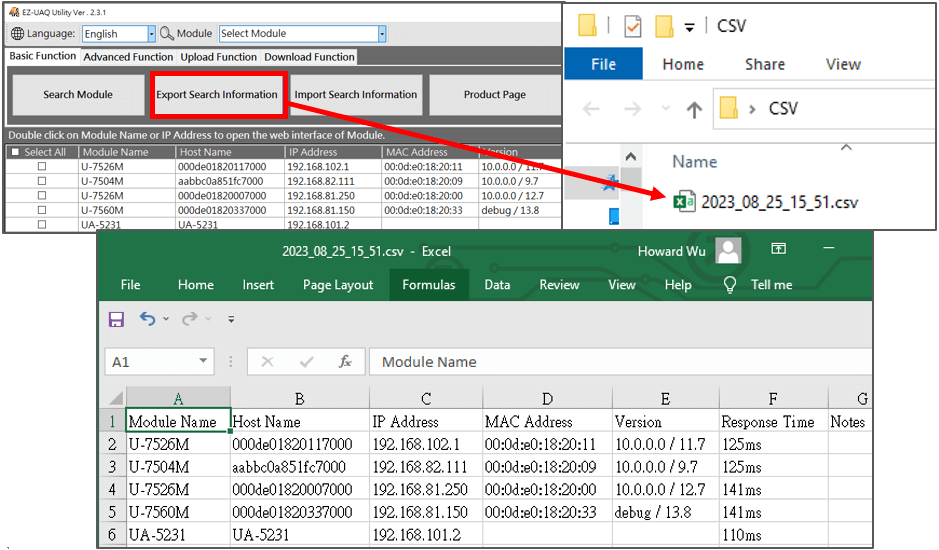Viewport: 939px width, 550px height.
Task: Click the Host Name column header in utility
Action: (x=230, y=152)
